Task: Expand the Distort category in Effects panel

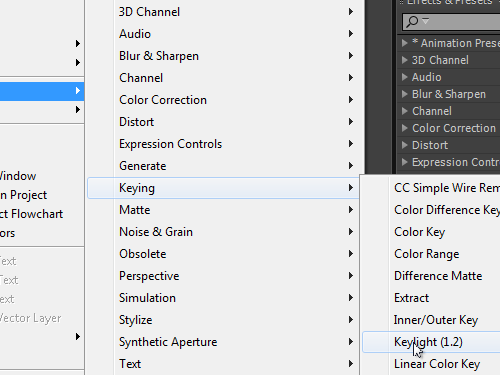Action: point(405,145)
